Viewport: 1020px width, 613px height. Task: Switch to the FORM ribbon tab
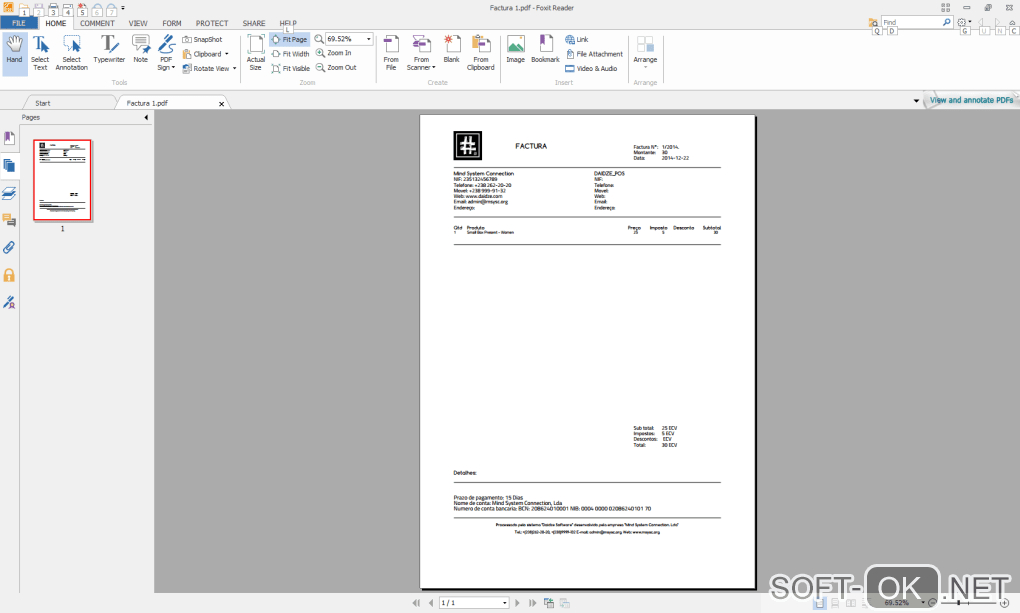tap(172, 23)
